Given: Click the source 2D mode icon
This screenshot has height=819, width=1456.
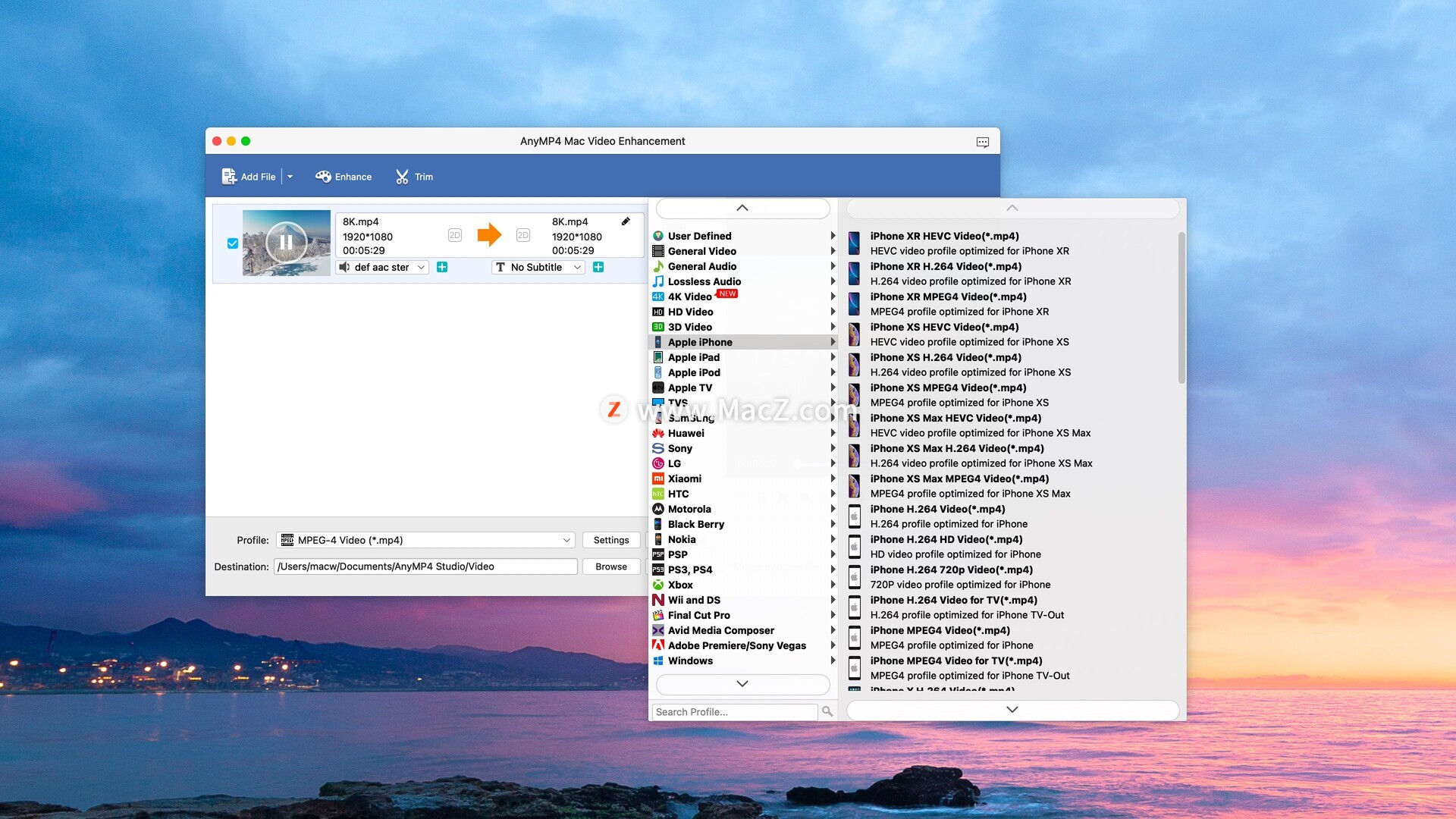Looking at the screenshot, I should (x=455, y=235).
